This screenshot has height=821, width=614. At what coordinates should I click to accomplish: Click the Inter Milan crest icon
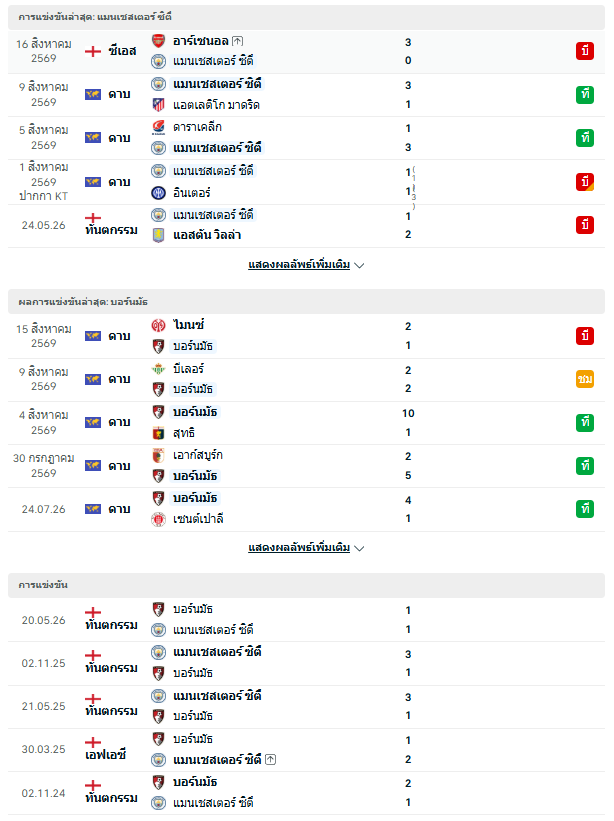(x=158, y=193)
